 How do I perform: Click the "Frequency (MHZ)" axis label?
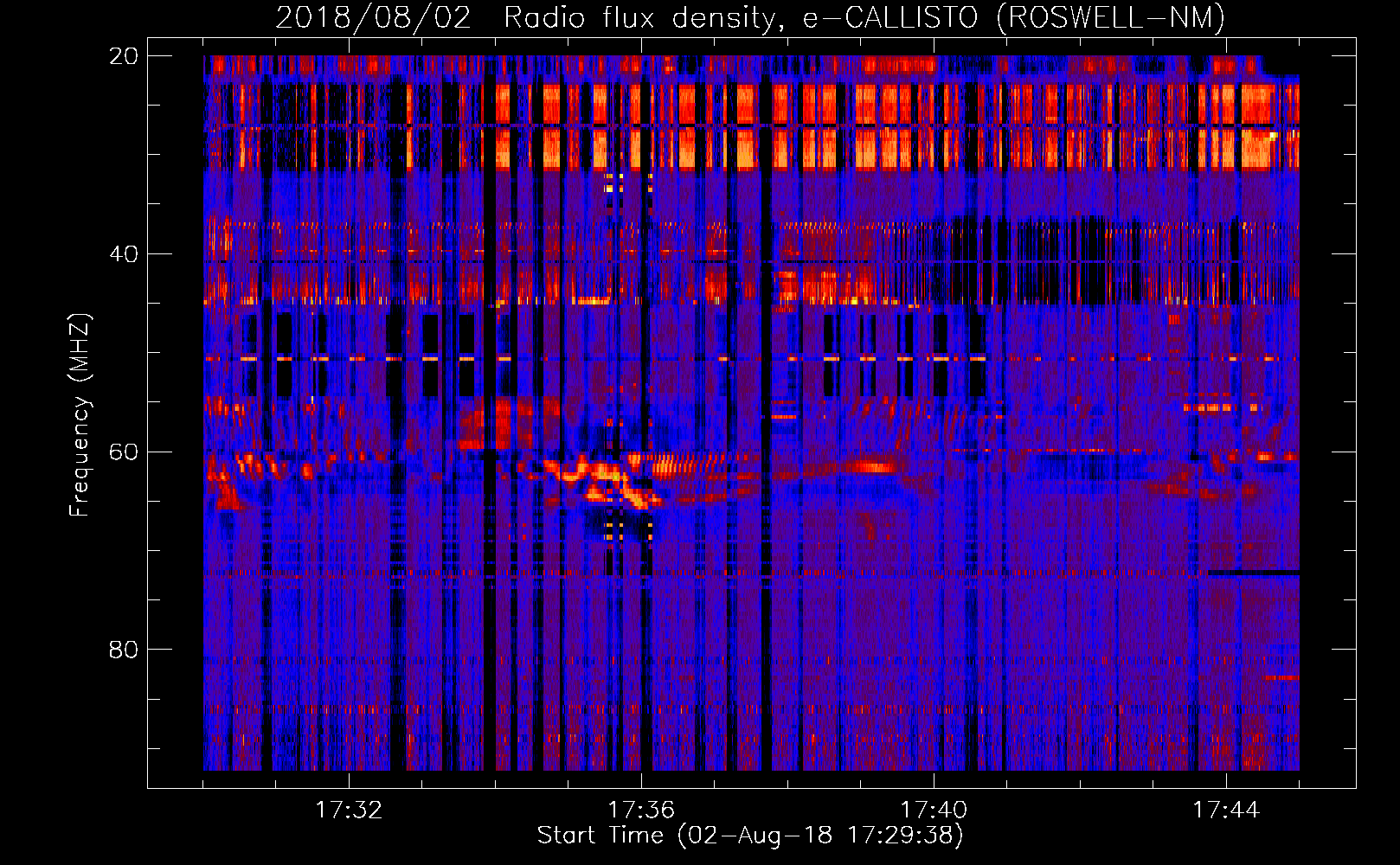[x=79, y=415]
